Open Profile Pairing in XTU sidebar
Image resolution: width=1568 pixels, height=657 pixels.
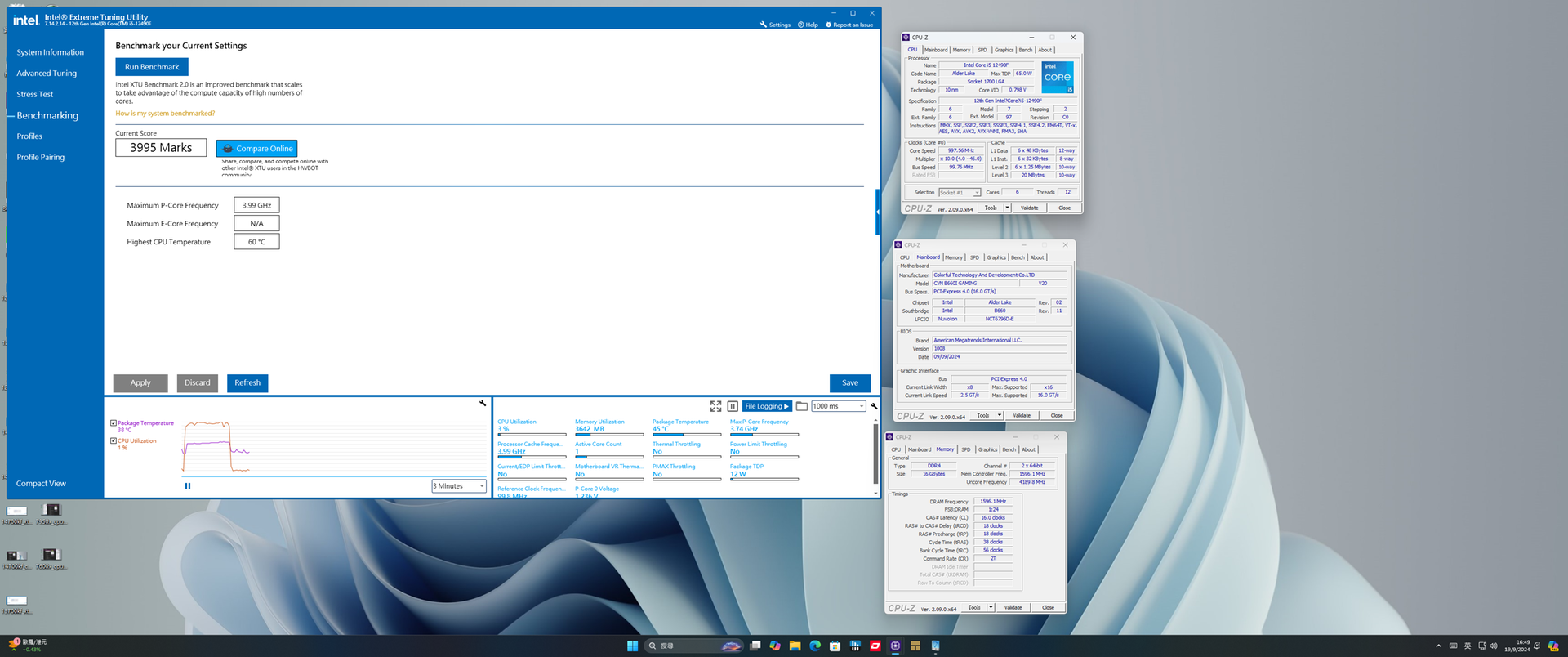pyautogui.click(x=41, y=158)
